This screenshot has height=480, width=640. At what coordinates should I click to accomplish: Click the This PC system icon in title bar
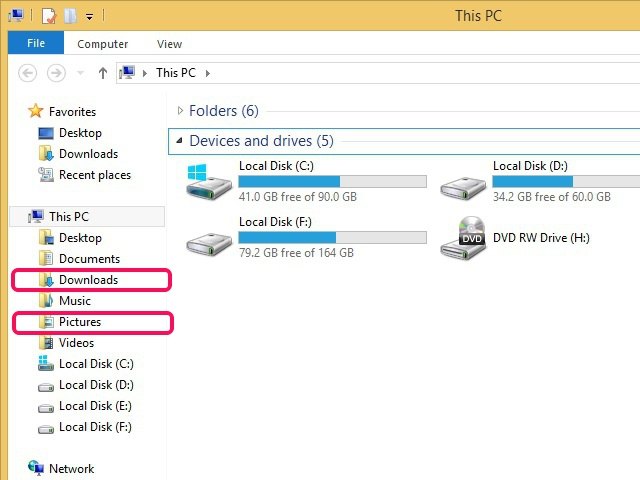tap(16, 16)
